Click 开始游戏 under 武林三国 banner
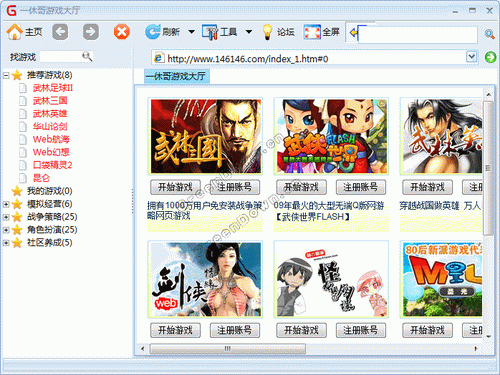This screenshot has height=375, width=500. click(175, 187)
